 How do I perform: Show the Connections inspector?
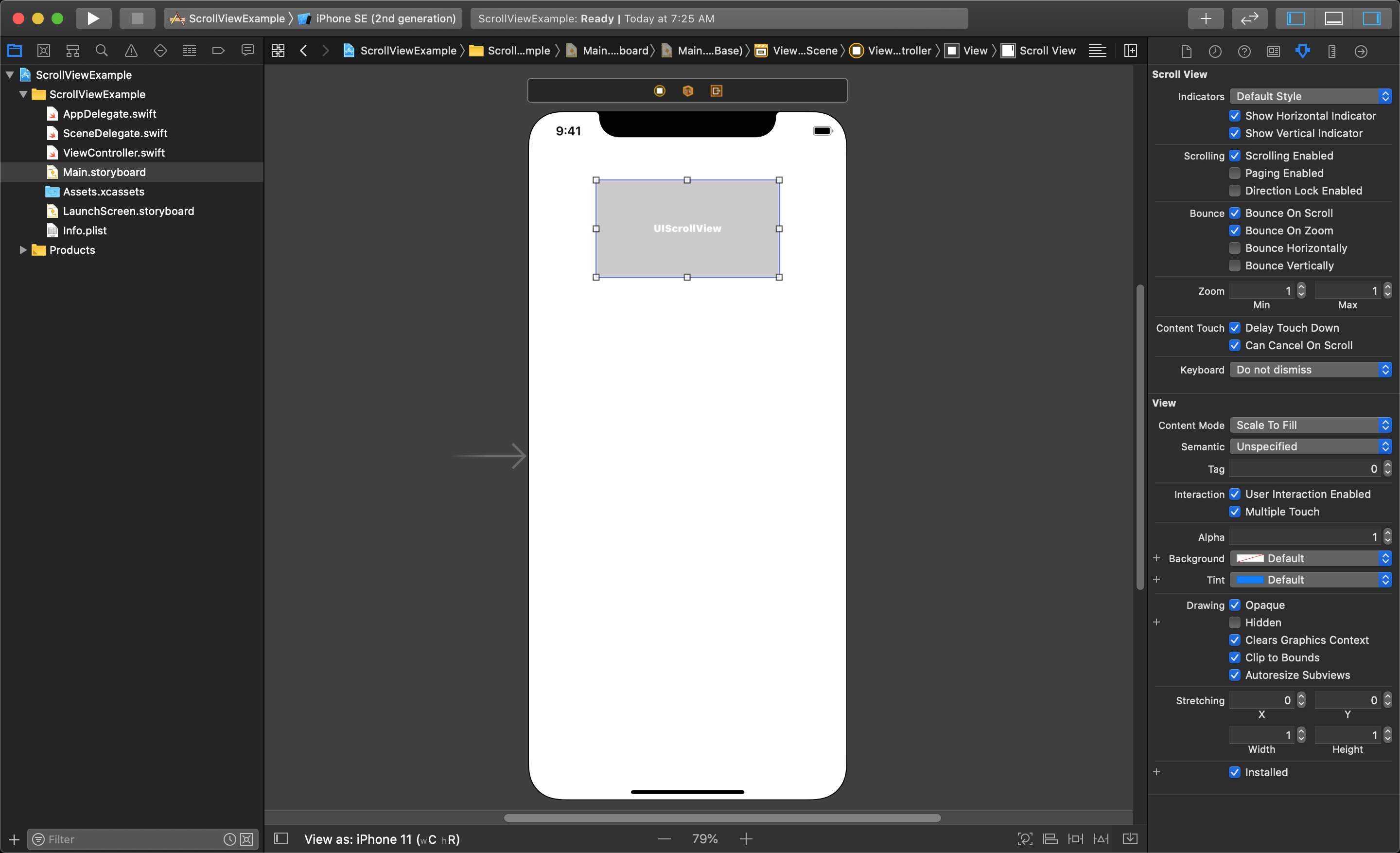(x=1361, y=51)
